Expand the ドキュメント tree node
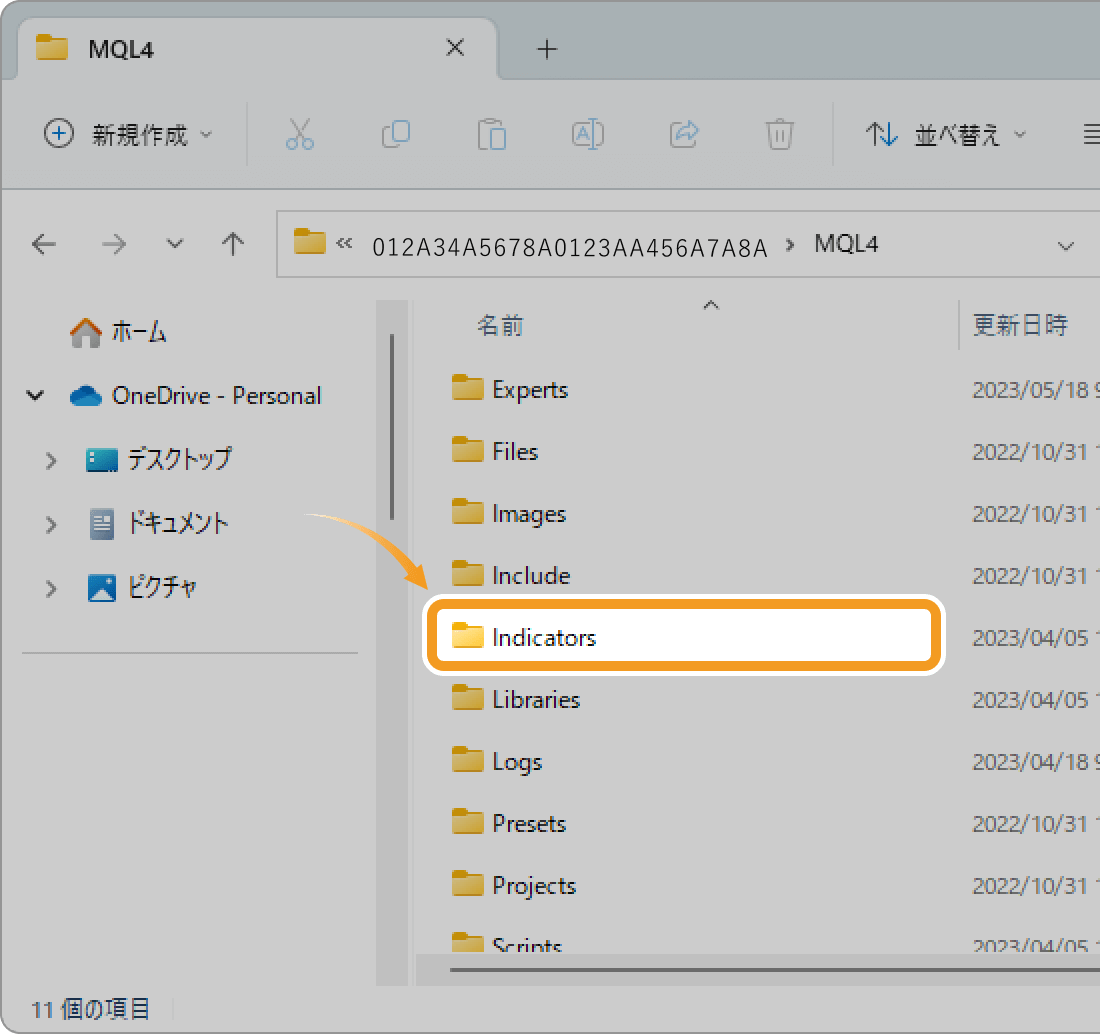Image resolution: width=1100 pixels, height=1034 pixels. coord(51,524)
